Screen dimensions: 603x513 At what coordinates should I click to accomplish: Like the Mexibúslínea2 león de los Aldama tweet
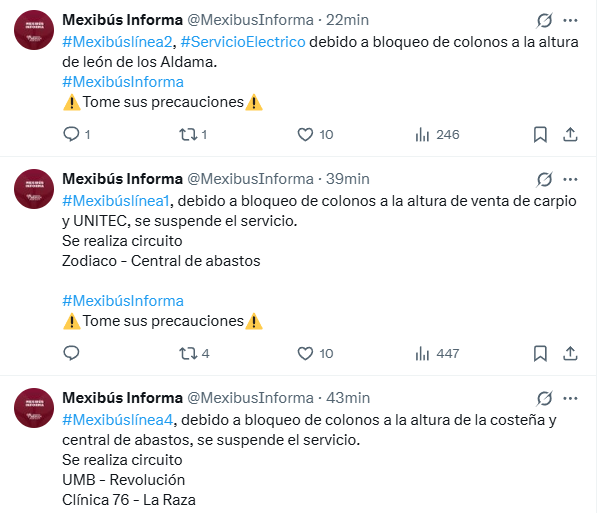(x=306, y=134)
